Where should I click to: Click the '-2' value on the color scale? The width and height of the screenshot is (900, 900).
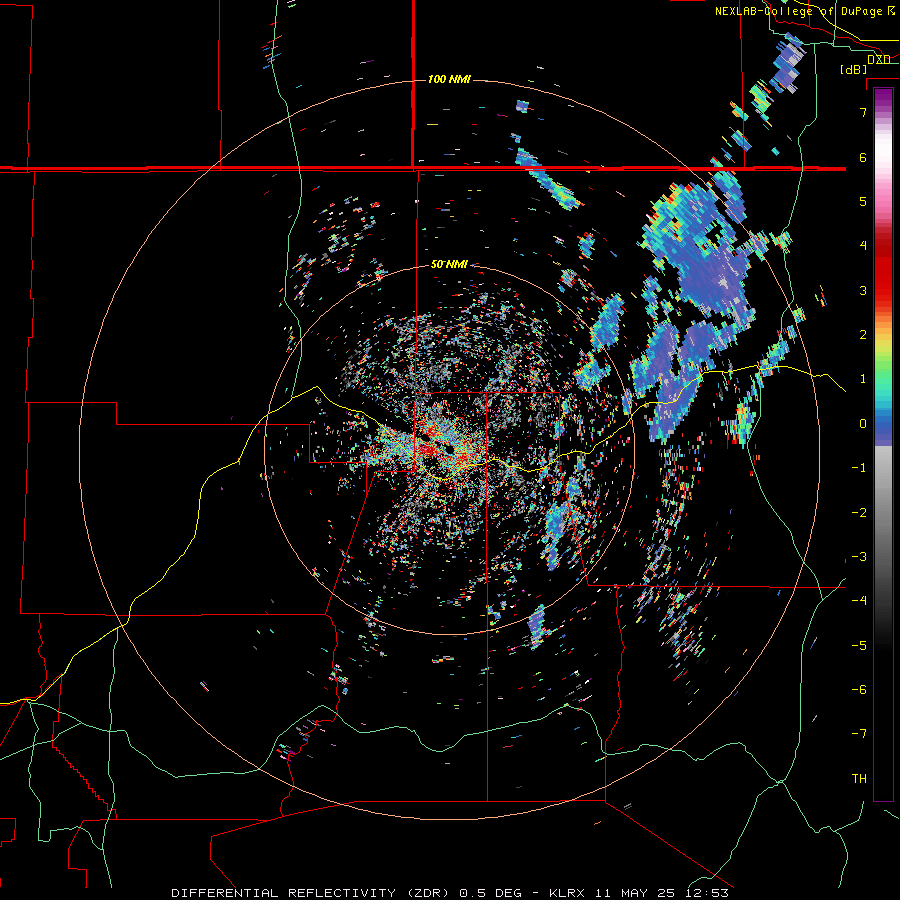point(859,513)
